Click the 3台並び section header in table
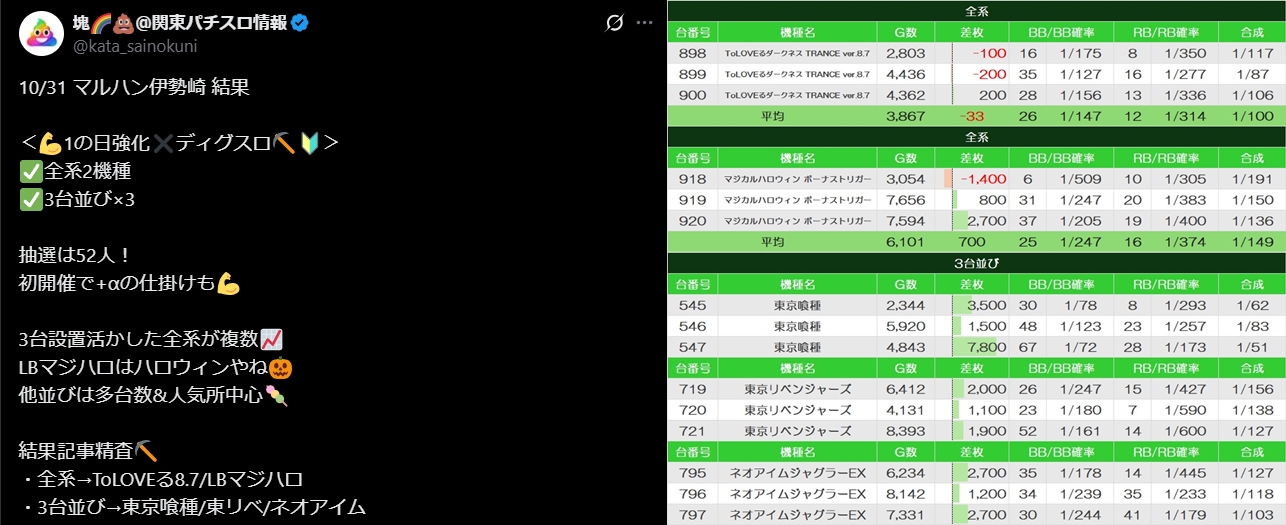Screen dimensions: 1286x525 click(x=976, y=263)
